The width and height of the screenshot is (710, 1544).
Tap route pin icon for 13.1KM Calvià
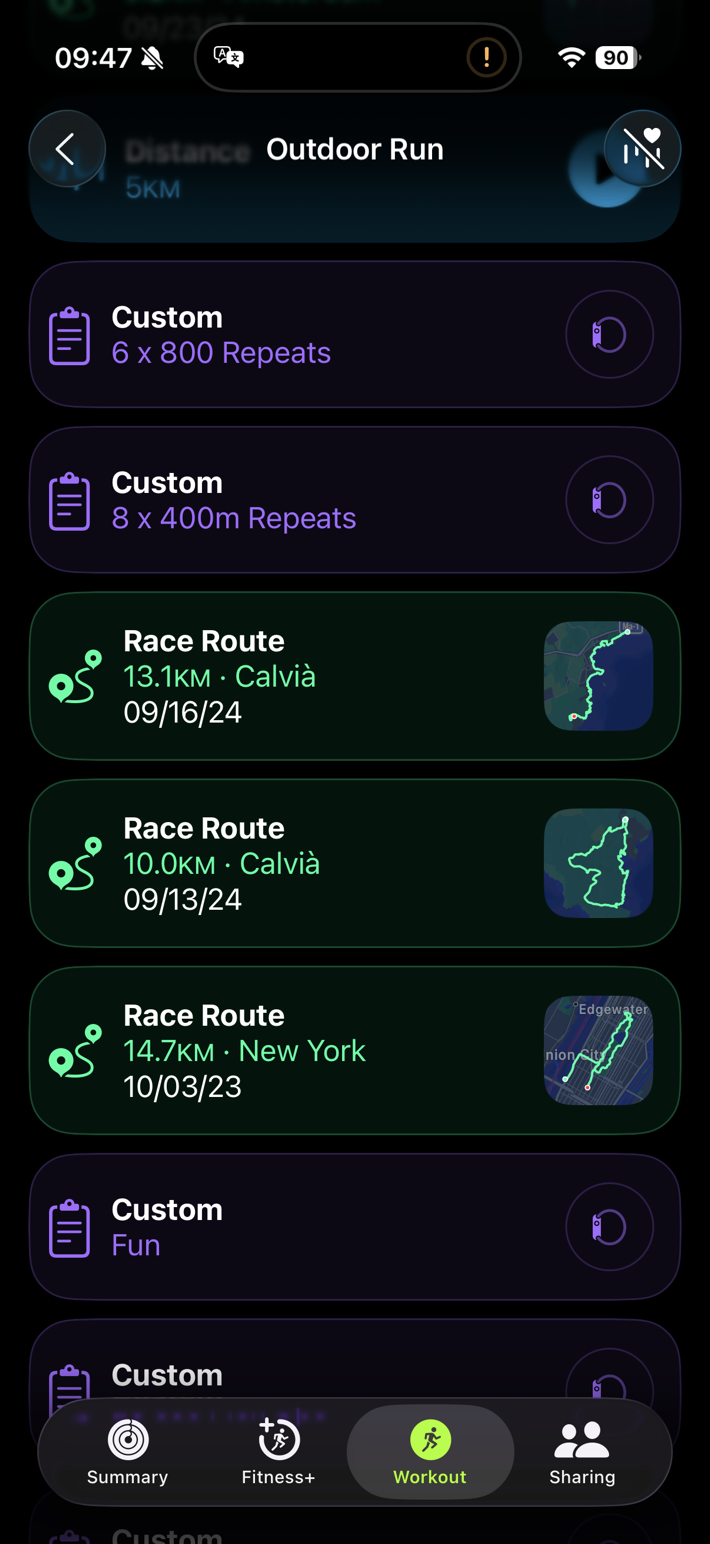coord(76,677)
